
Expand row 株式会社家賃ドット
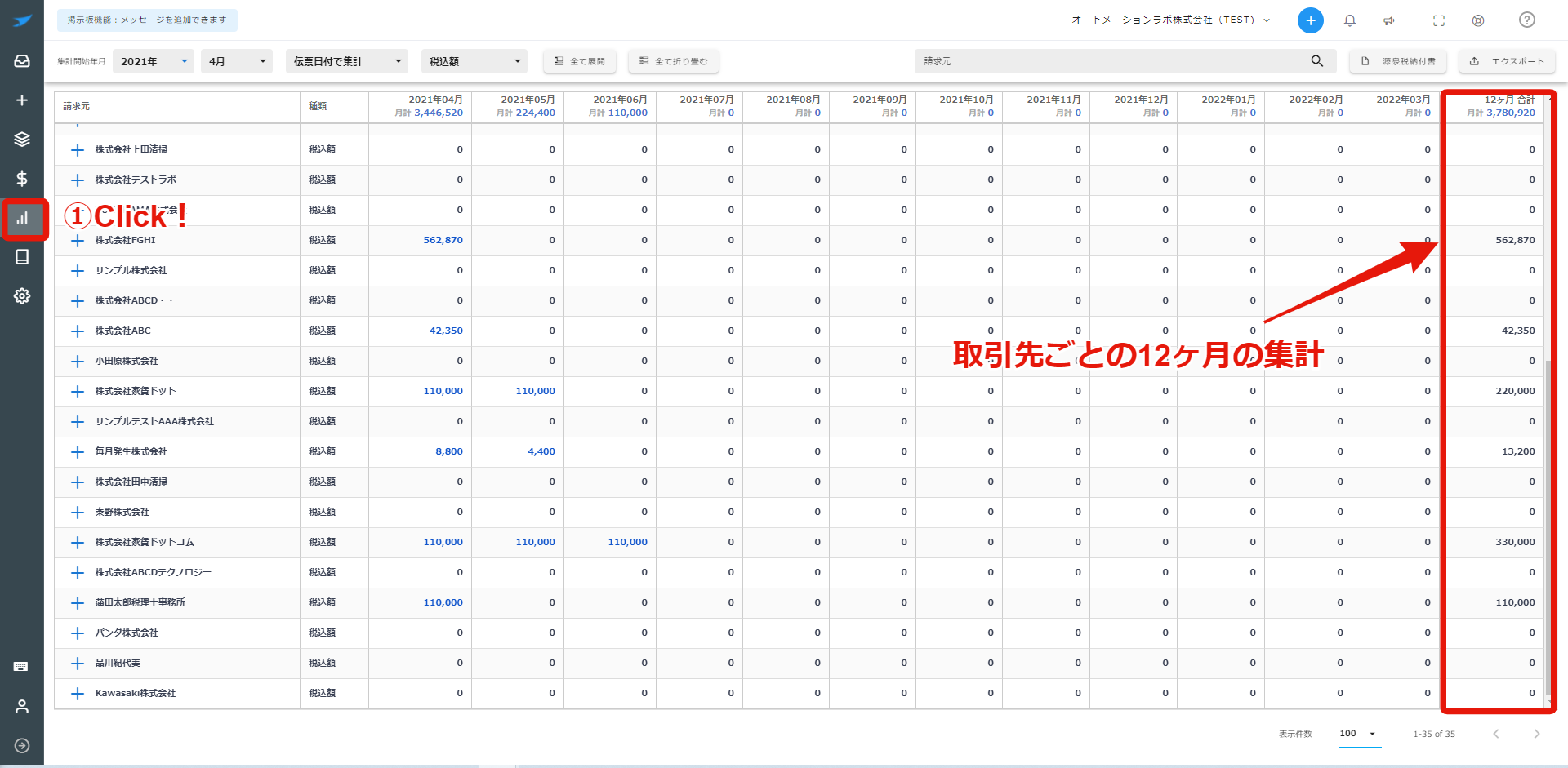point(78,392)
